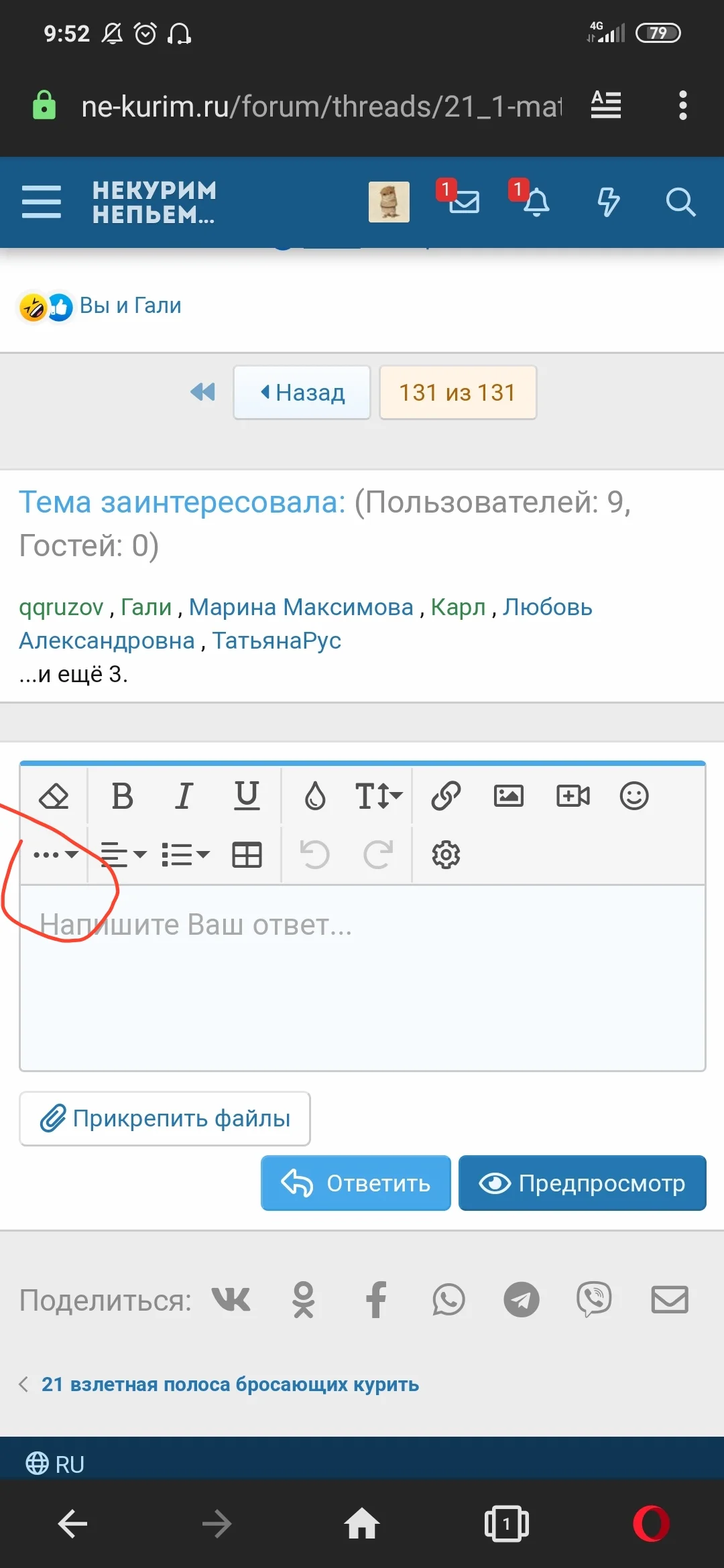Image resolution: width=724 pixels, height=1568 pixels.
Task: Open user Карл profile
Action: (458, 607)
